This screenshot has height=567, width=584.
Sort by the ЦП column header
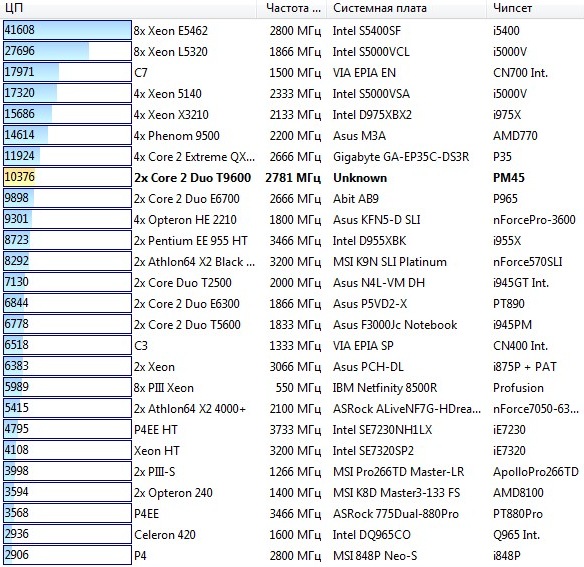128,8
